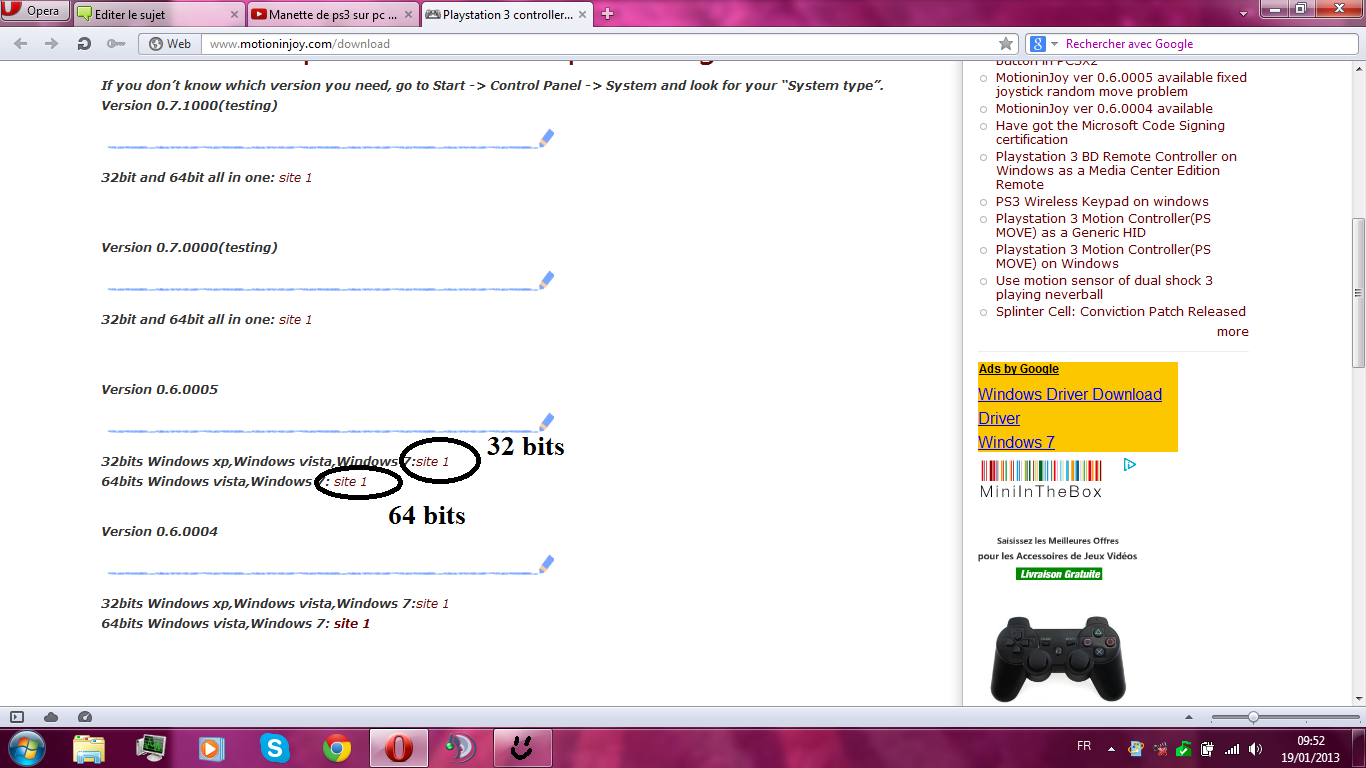Open 32bits 'site 1' link for Version 0.6.0005
This screenshot has height=768, width=1366.
click(x=432, y=462)
